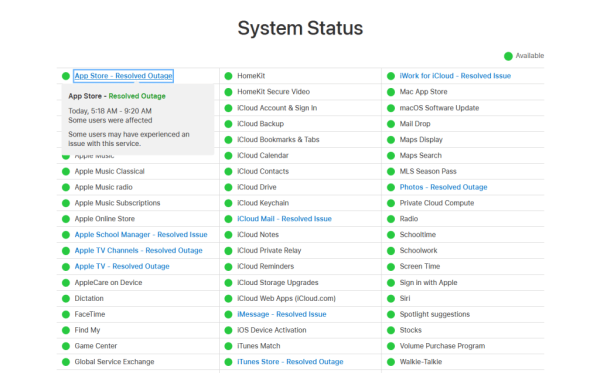Screen dimensions: 600x373
Task: Click green status dot beside iCloud Backup
Action: click(x=228, y=124)
